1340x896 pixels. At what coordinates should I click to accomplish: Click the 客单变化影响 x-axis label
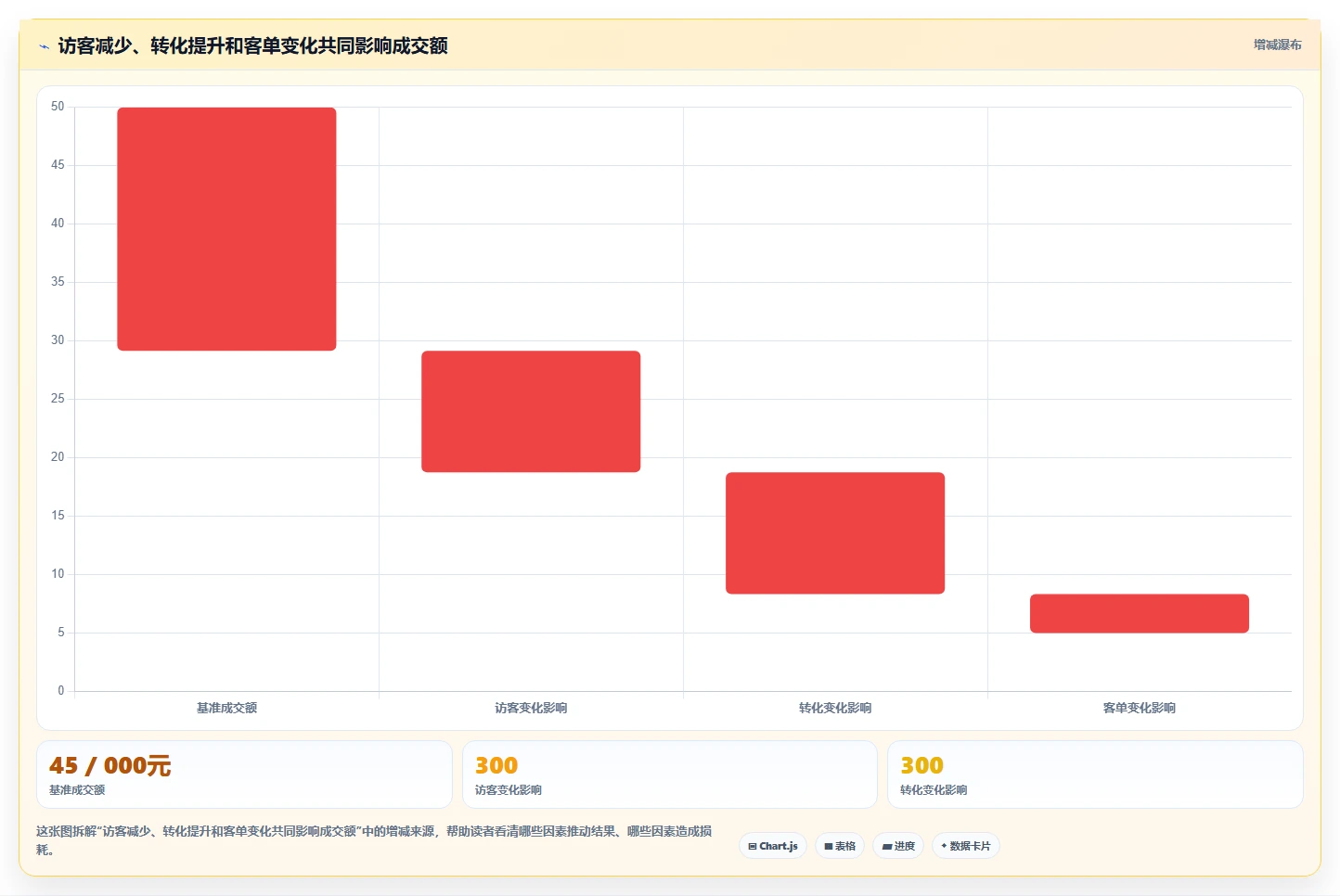coord(1140,708)
